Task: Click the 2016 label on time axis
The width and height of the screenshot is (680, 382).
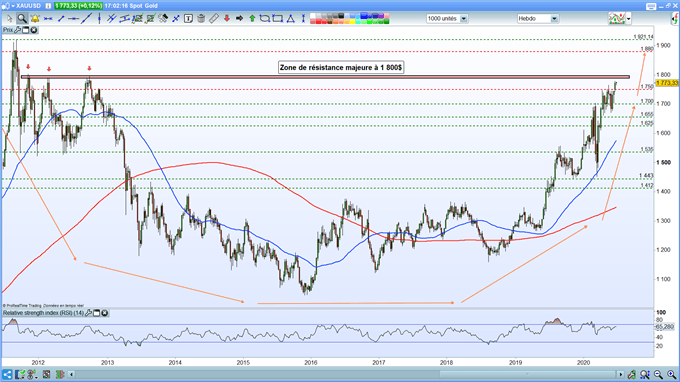Action: pyautogui.click(x=311, y=362)
